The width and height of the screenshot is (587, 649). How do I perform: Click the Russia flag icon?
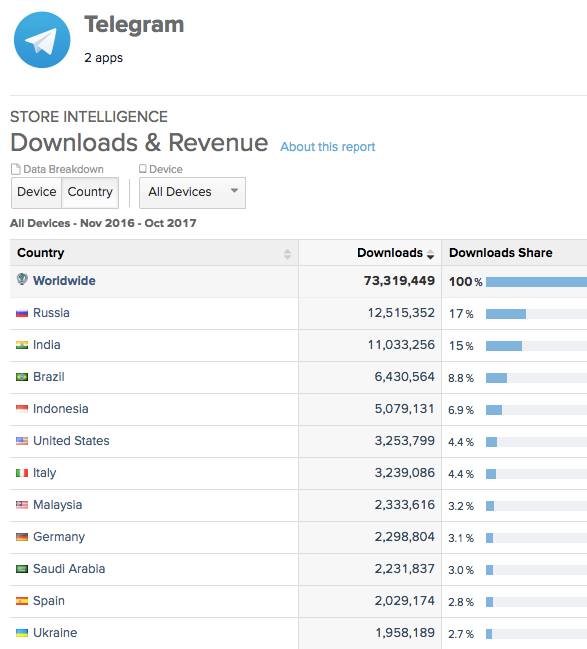(x=22, y=313)
